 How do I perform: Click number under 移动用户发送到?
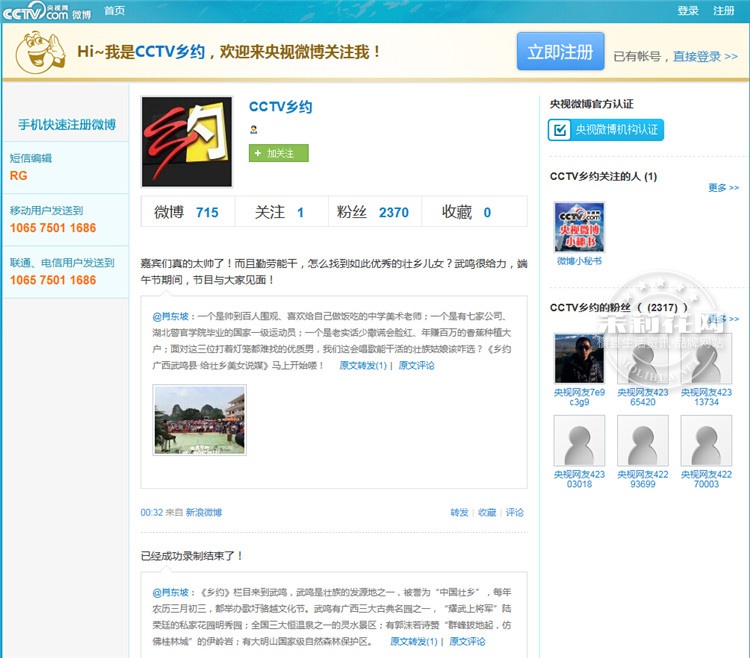click(53, 228)
